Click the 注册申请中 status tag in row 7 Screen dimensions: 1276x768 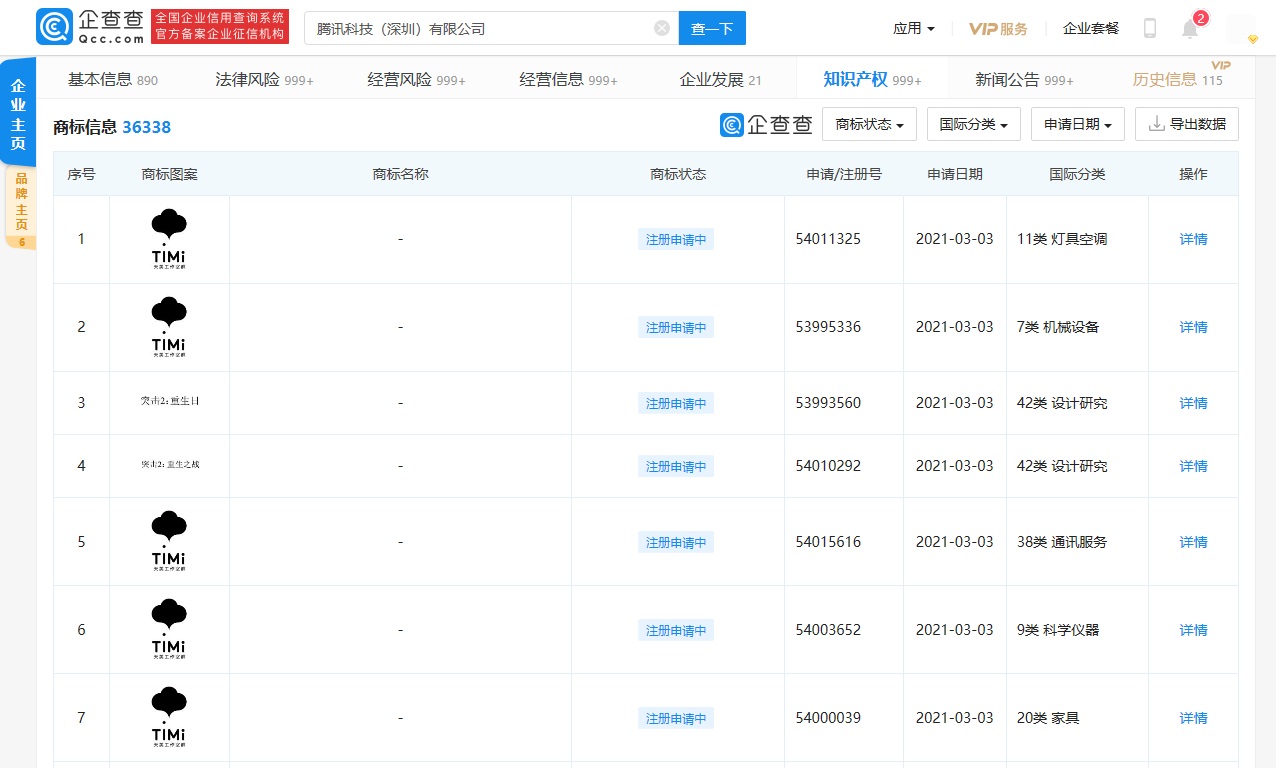click(x=676, y=718)
